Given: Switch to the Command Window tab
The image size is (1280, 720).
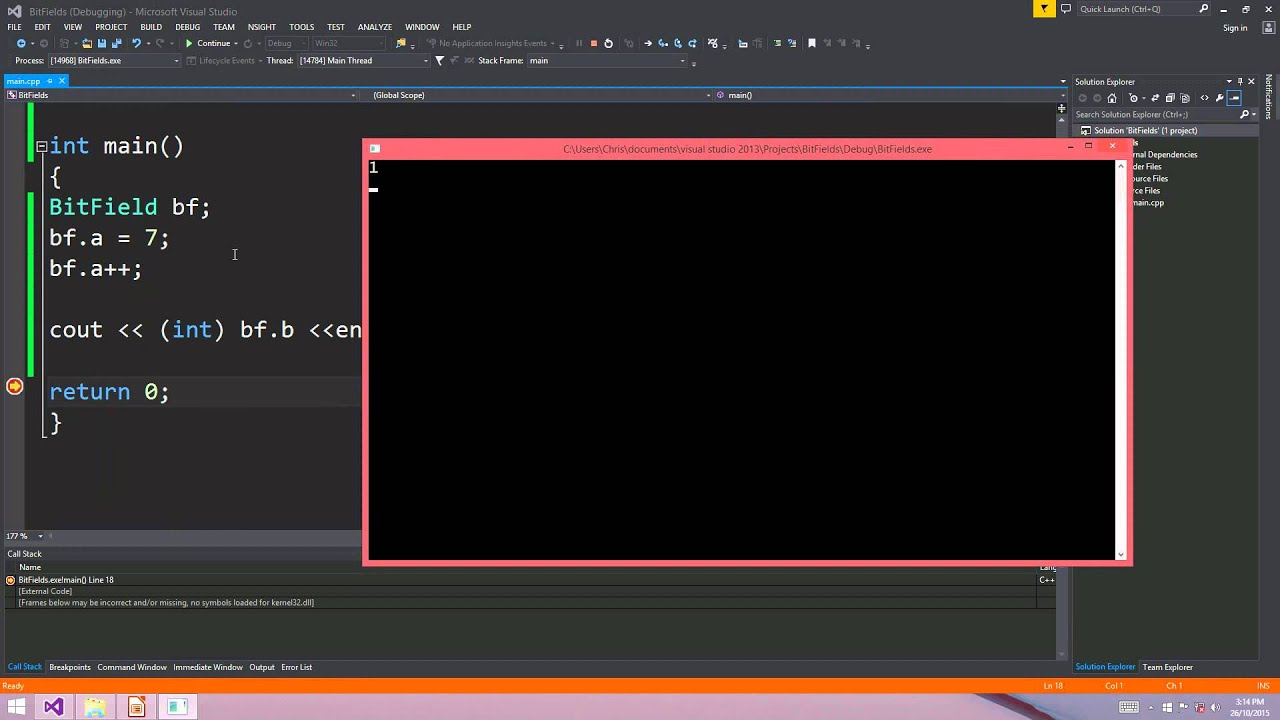Looking at the screenshot, I should pyautogui.click(x=132, y=667).
